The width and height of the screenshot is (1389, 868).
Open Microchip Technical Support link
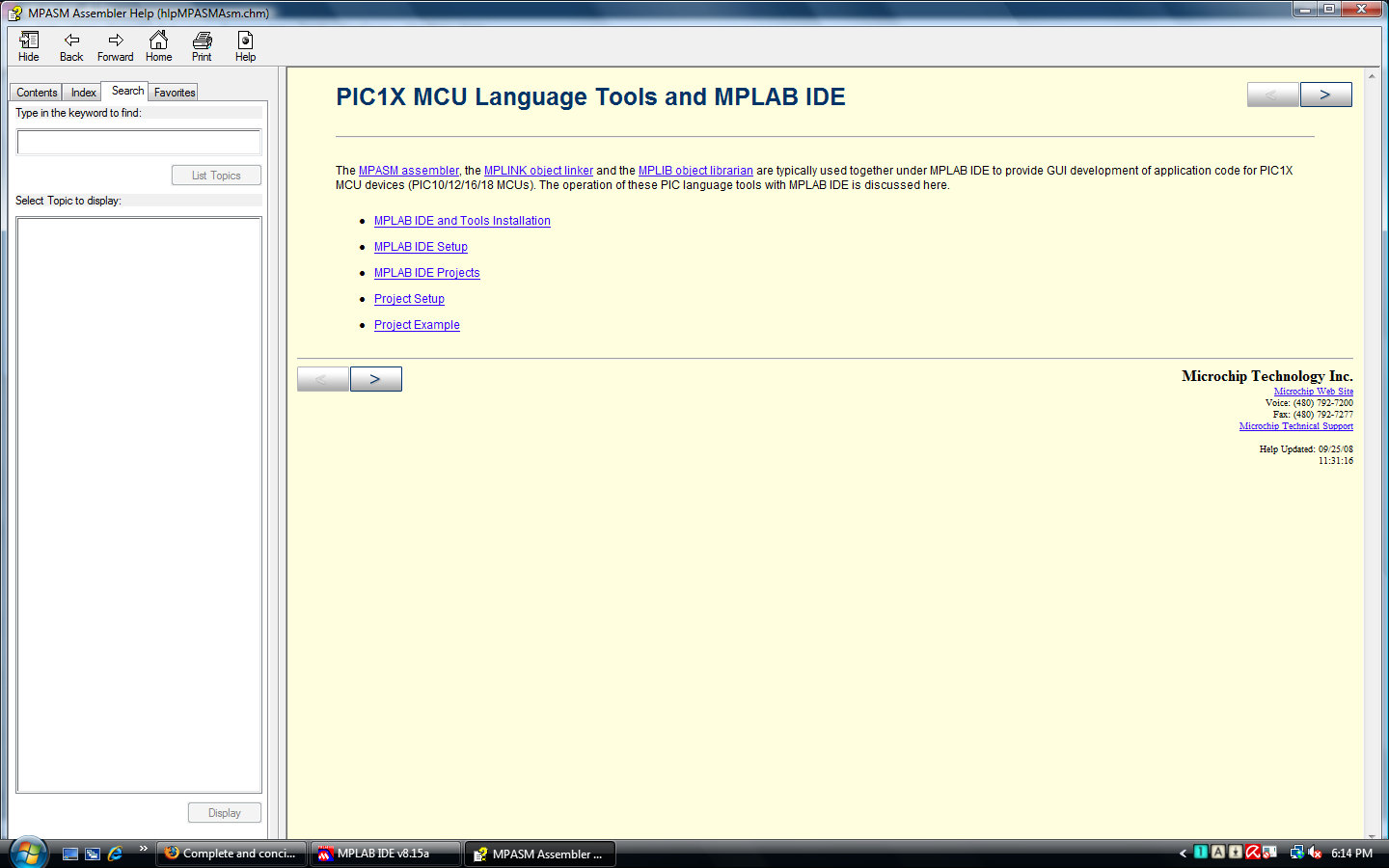coord(1295,426)
